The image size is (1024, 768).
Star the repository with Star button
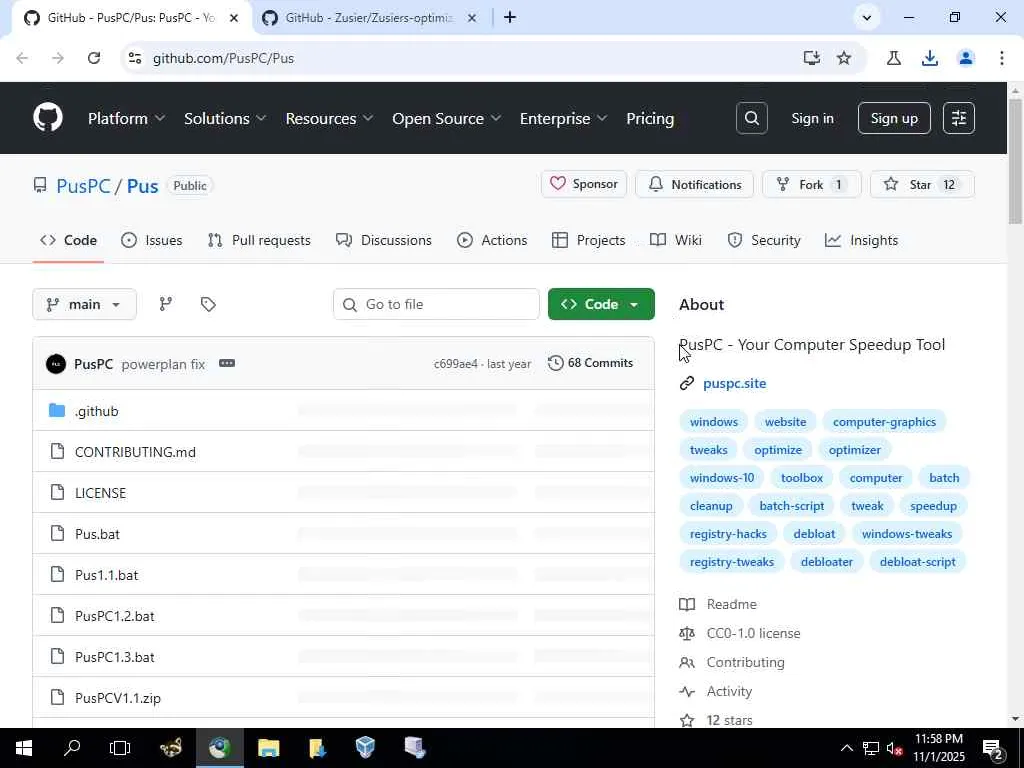(922, 185)
